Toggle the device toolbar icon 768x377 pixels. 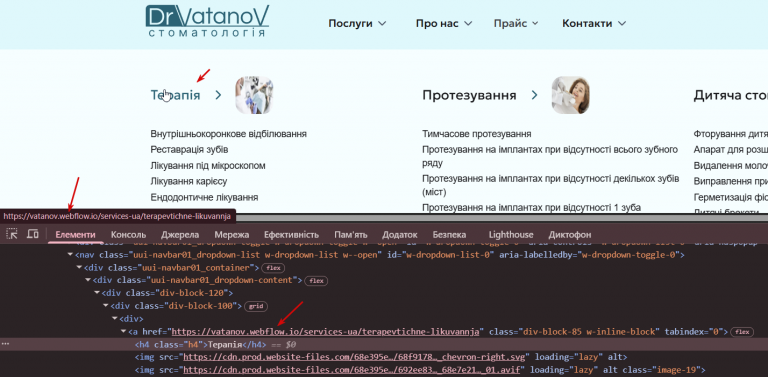coord(33,234)
